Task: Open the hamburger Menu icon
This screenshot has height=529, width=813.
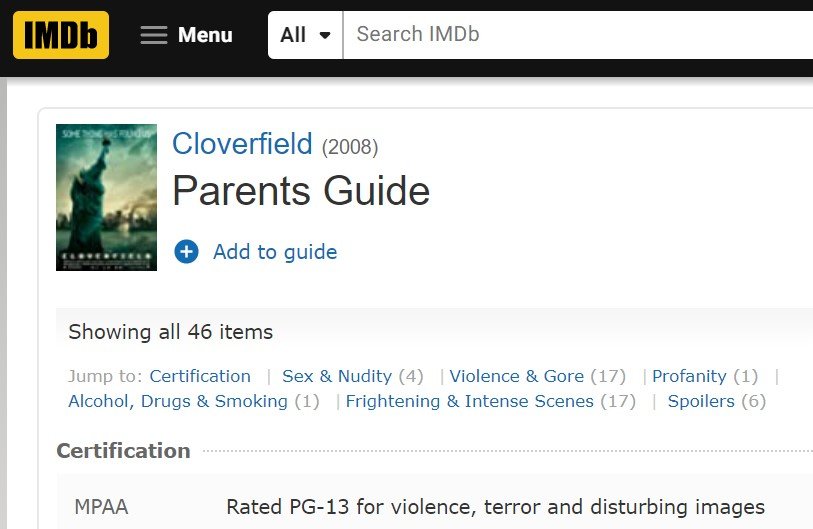Action: (x=153, y=35)
